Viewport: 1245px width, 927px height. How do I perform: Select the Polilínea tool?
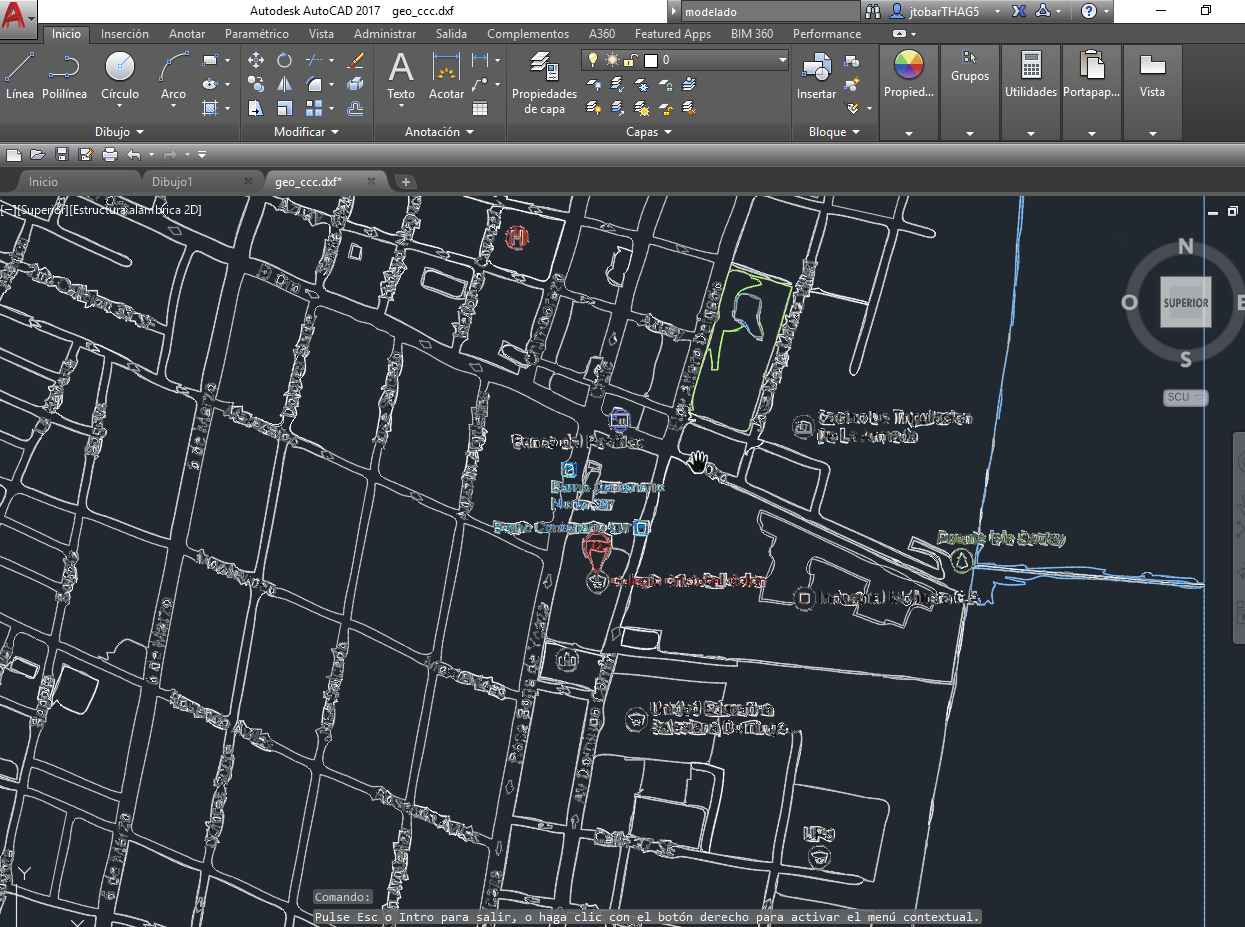click(x=64, y=76)
